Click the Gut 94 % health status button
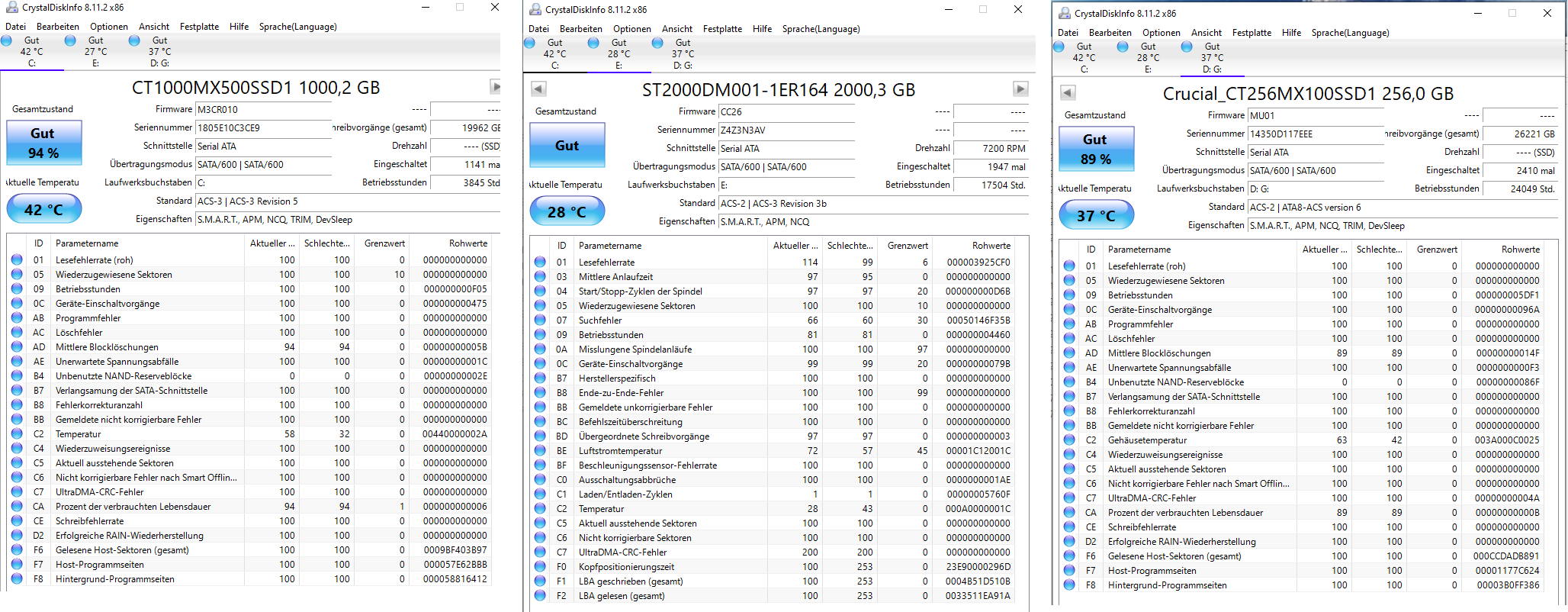1568x612 pixels. [x=43, y=143]
